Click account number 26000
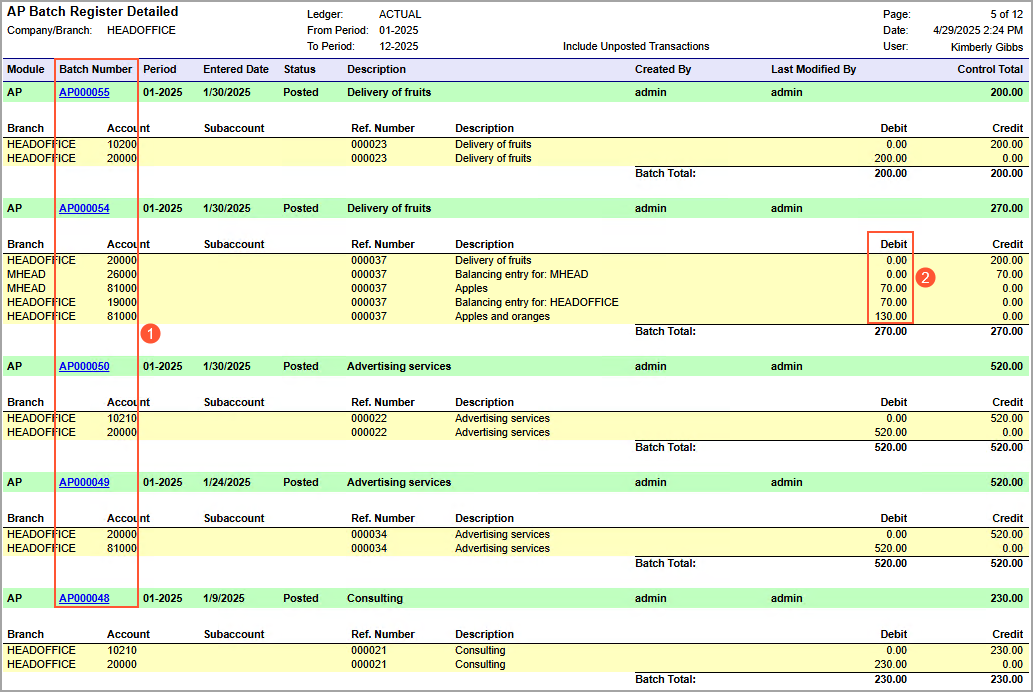The height and width of the screenshot is (692, 1033). 122,274
